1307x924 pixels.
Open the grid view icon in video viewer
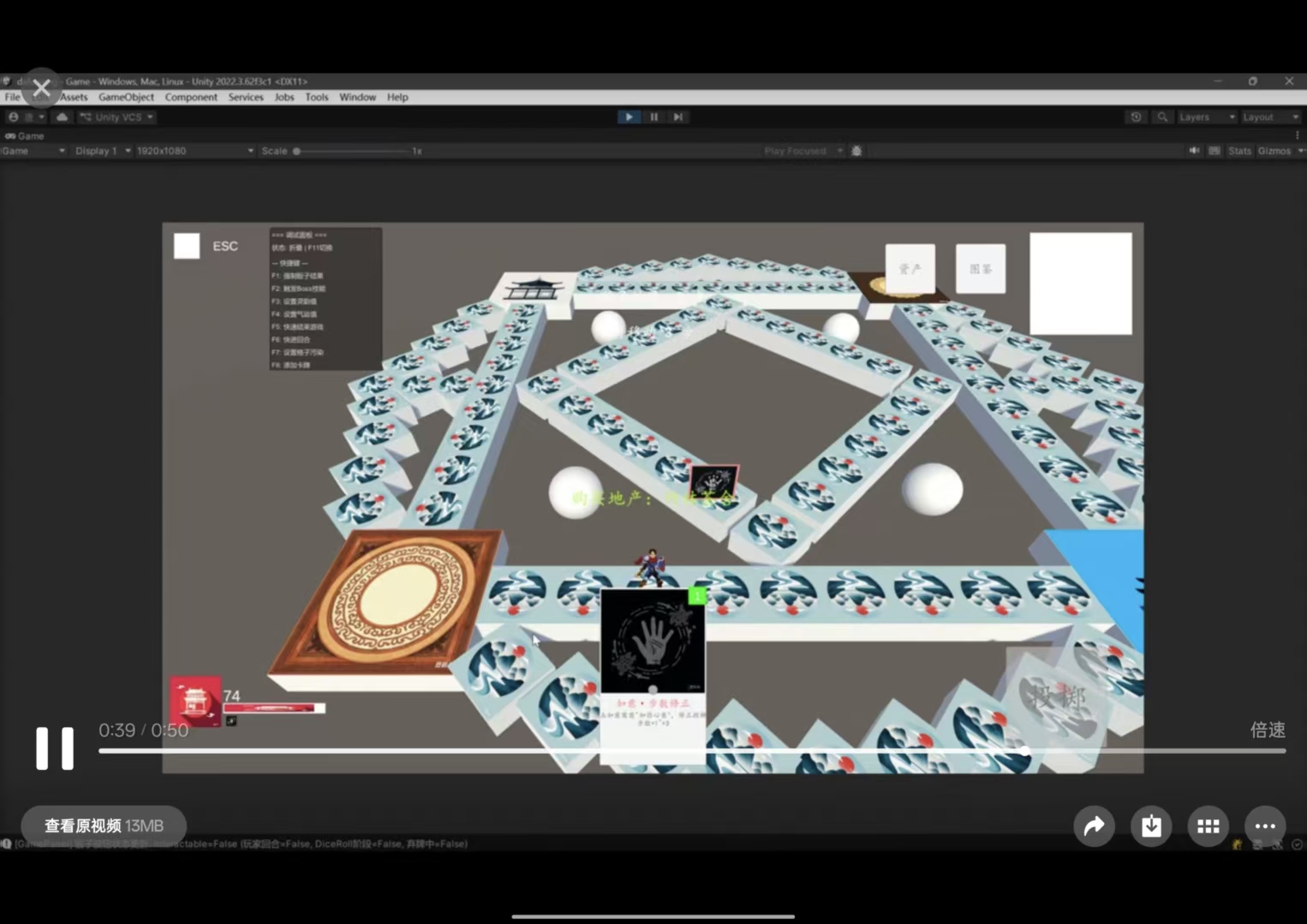(1208, 826)
